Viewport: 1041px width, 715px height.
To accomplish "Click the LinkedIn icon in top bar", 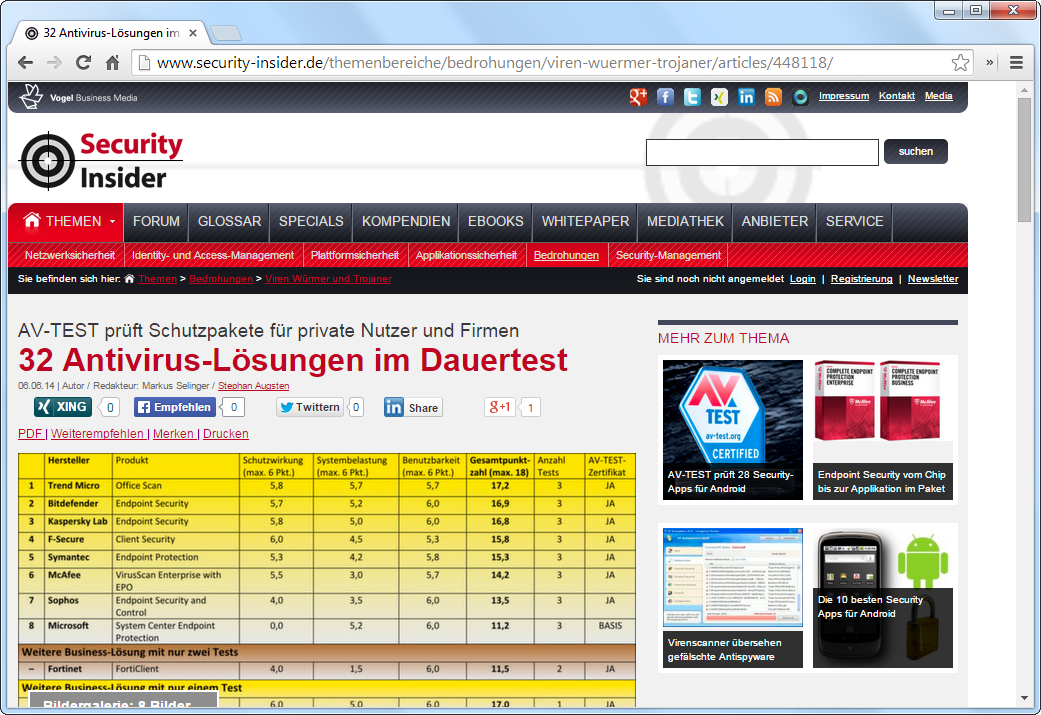I will coord(746,97).
